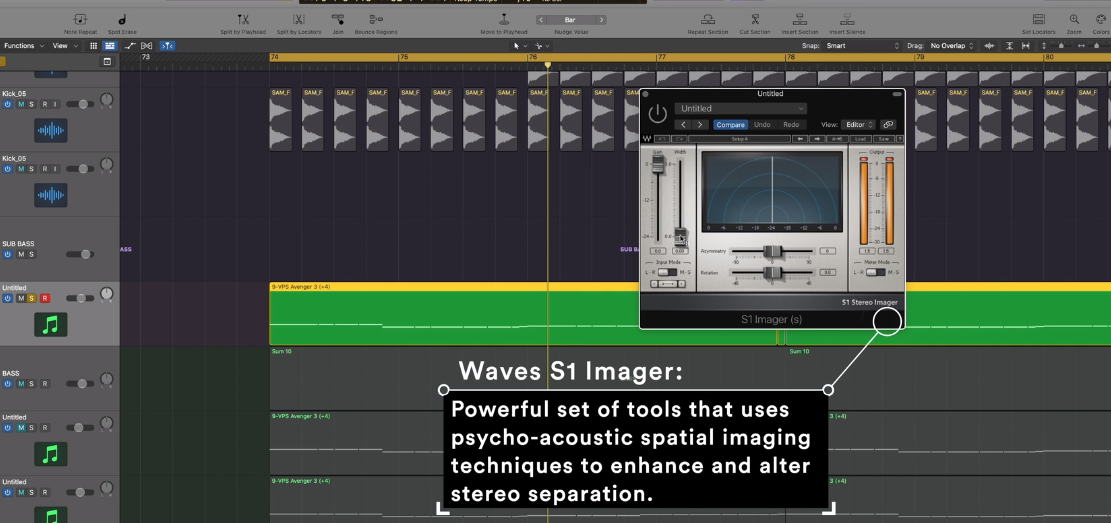Click Repeat Section icon
This screenshot has height=523, width=1111.
[x=707, y=20]
